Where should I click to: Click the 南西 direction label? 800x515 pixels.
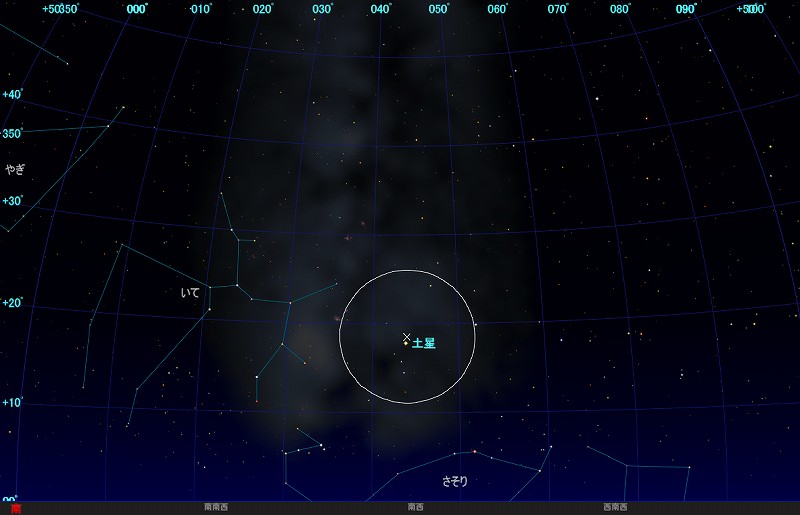[x=414, y=508]
